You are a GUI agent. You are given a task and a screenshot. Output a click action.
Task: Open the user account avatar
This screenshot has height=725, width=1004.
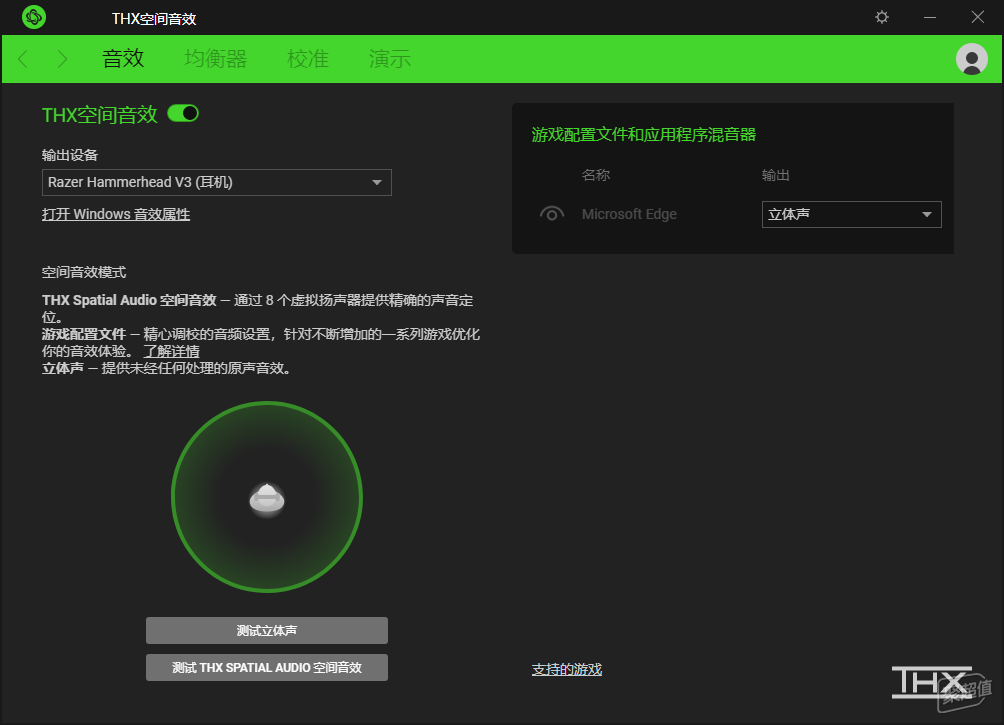[971, 59]
